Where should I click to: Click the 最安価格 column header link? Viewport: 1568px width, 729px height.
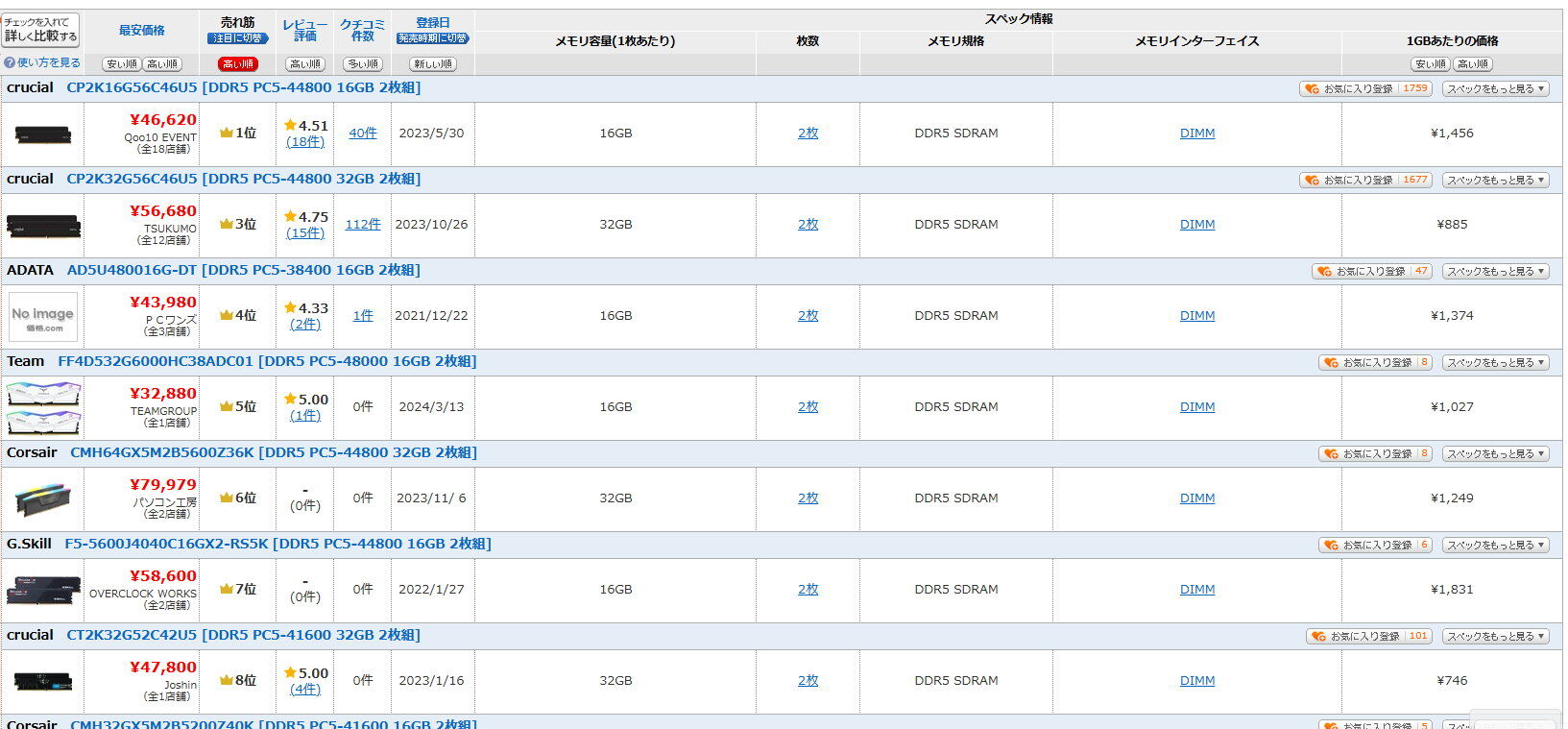click(142, 31)
